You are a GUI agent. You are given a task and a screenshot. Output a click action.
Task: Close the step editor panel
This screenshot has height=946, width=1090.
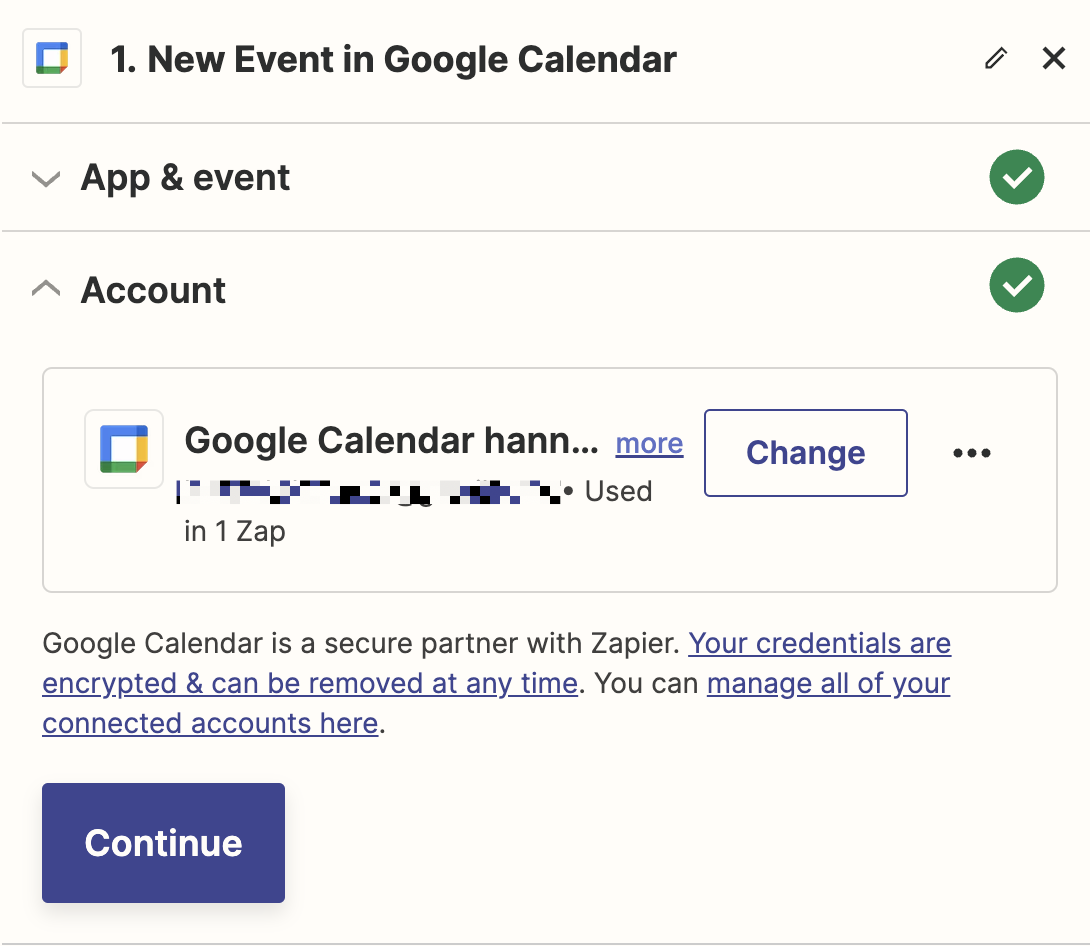pyautogui.click(x=1054, y=59)
